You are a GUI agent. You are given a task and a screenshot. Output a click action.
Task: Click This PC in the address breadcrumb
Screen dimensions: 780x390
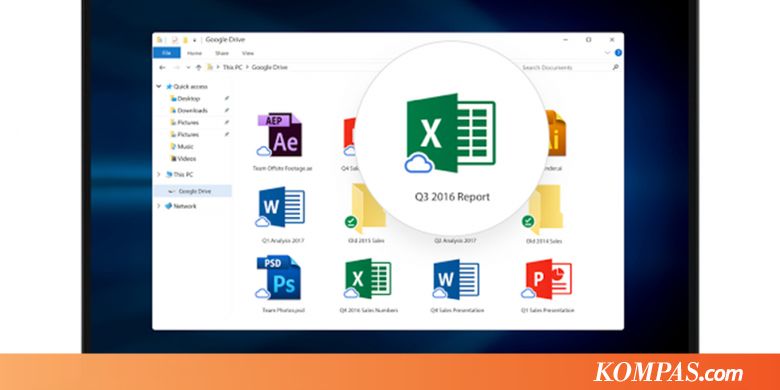[232, 67]
